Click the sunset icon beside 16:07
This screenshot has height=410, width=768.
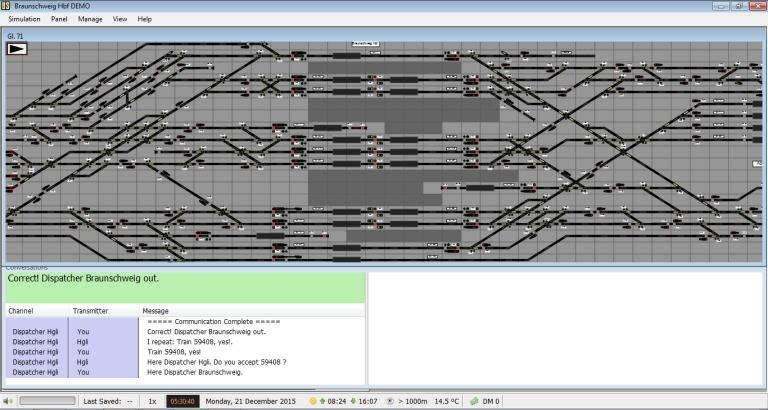point(354,401)
